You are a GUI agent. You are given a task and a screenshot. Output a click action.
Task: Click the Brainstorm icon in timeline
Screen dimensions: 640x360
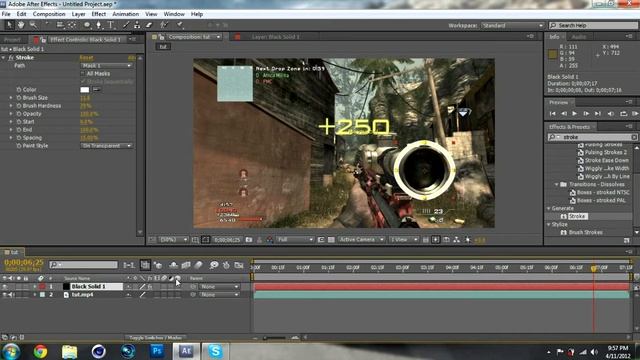coord(213,265)
